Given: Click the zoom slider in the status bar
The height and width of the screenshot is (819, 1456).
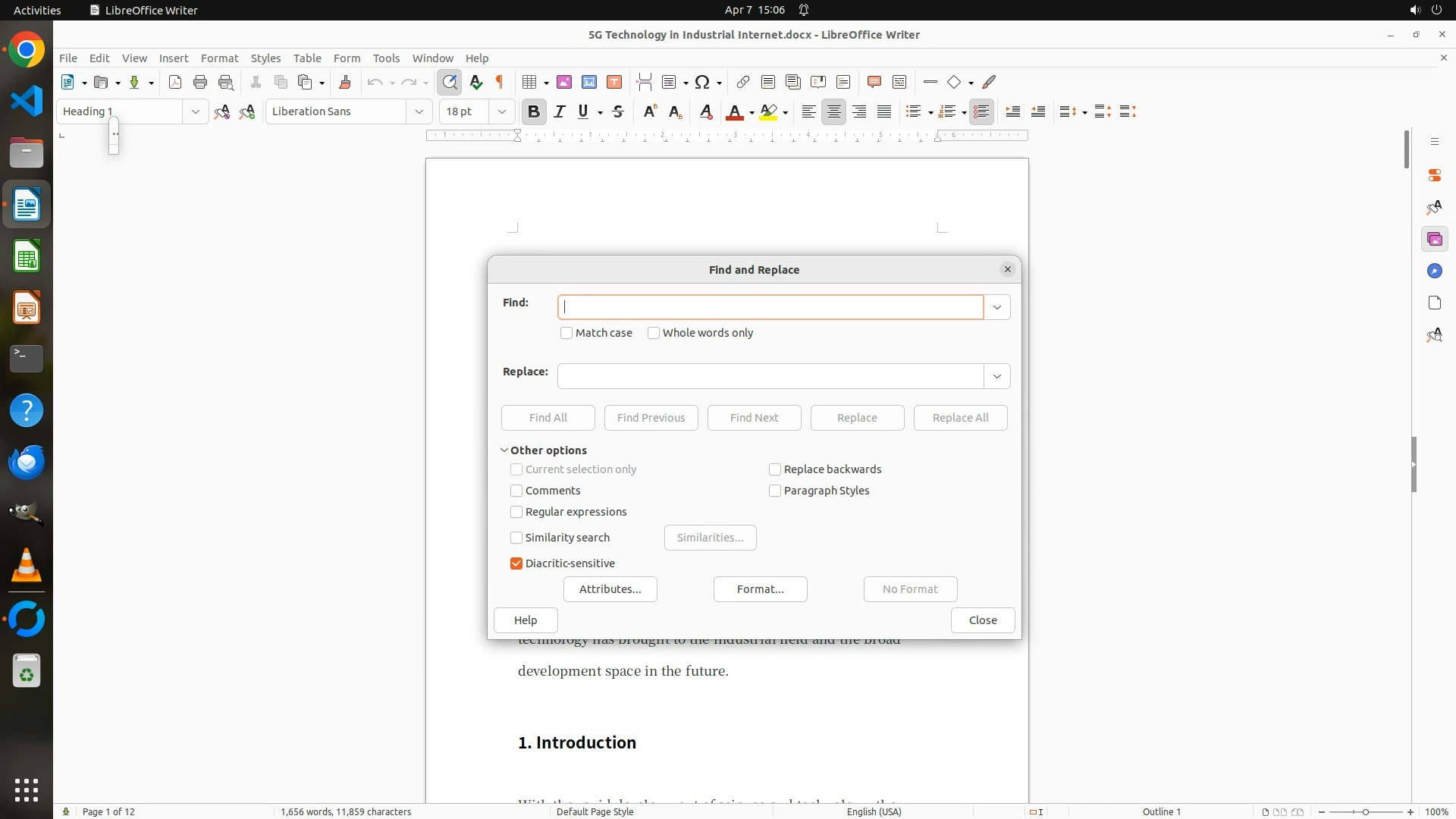Looking at the screenshot, I should pyautogui.click(x=1366, y=811).
